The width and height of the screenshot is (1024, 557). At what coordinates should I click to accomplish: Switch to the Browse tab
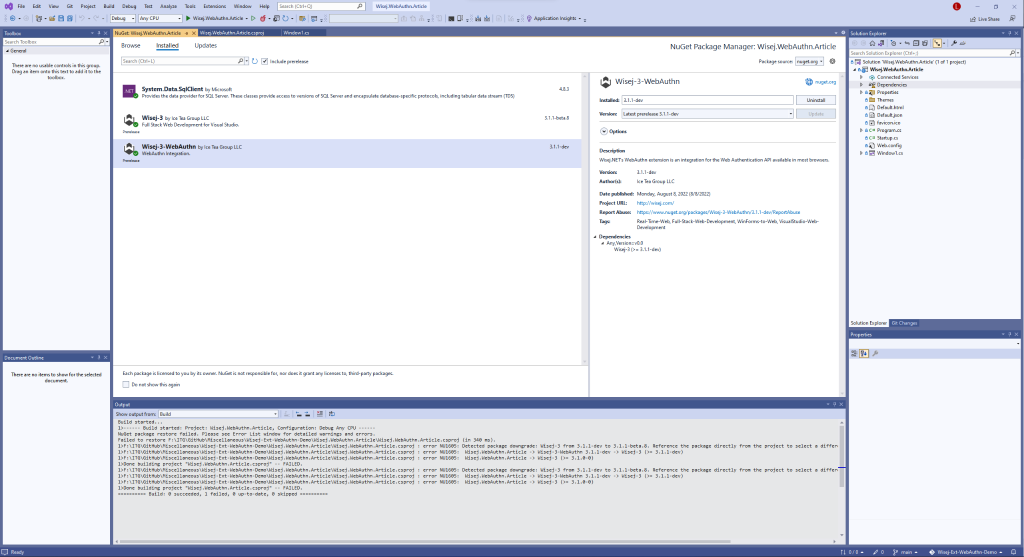pos(131,46)
